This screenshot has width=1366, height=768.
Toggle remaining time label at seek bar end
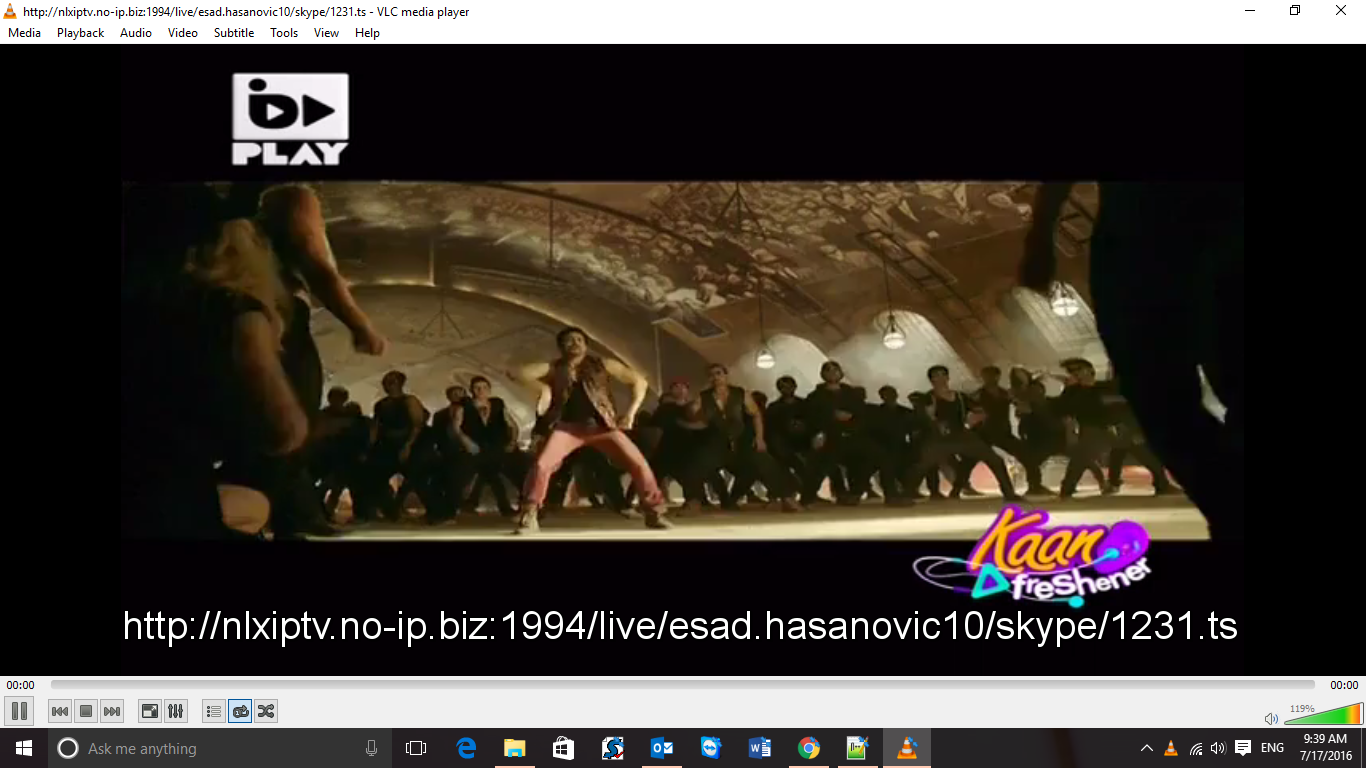tap(1344, 685)
